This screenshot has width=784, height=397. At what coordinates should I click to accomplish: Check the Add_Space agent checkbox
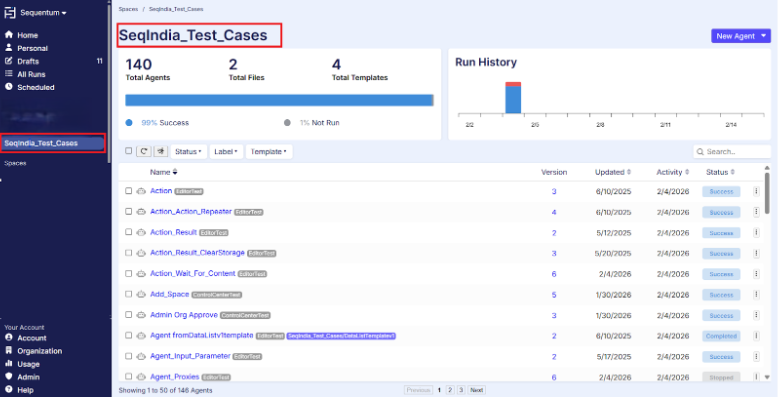click(x=128, y=294)
